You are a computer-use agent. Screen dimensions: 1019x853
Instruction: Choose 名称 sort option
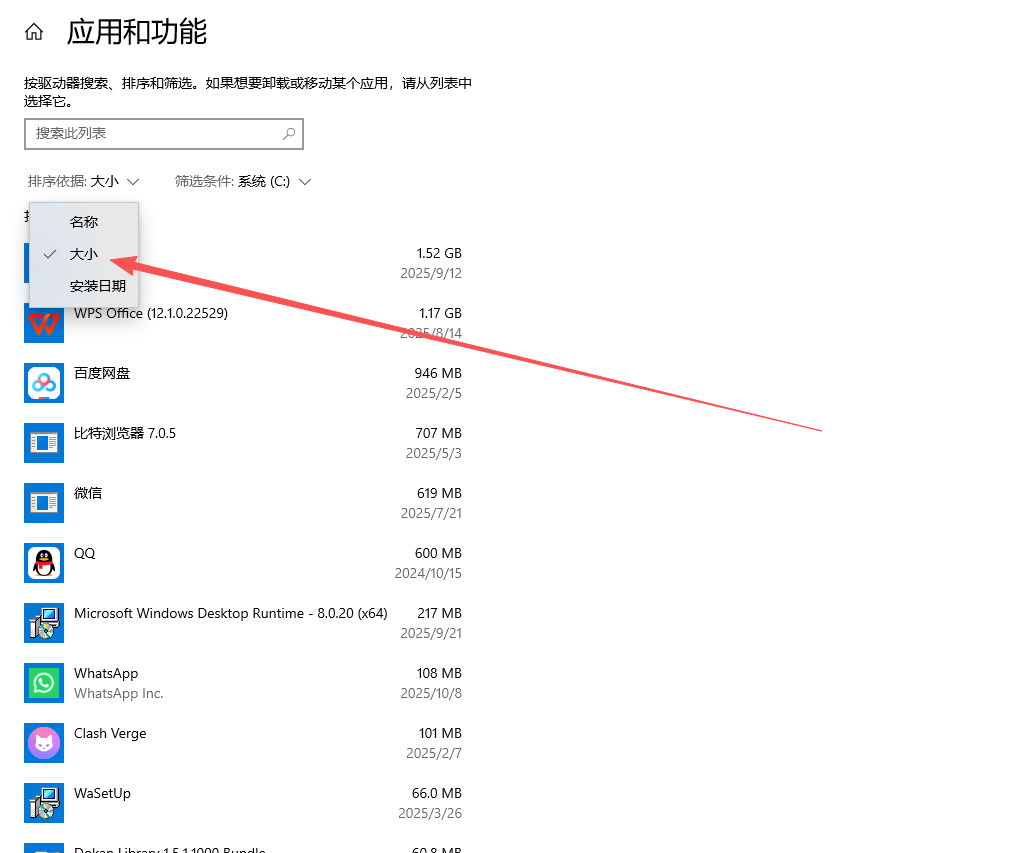coord(84,222)
